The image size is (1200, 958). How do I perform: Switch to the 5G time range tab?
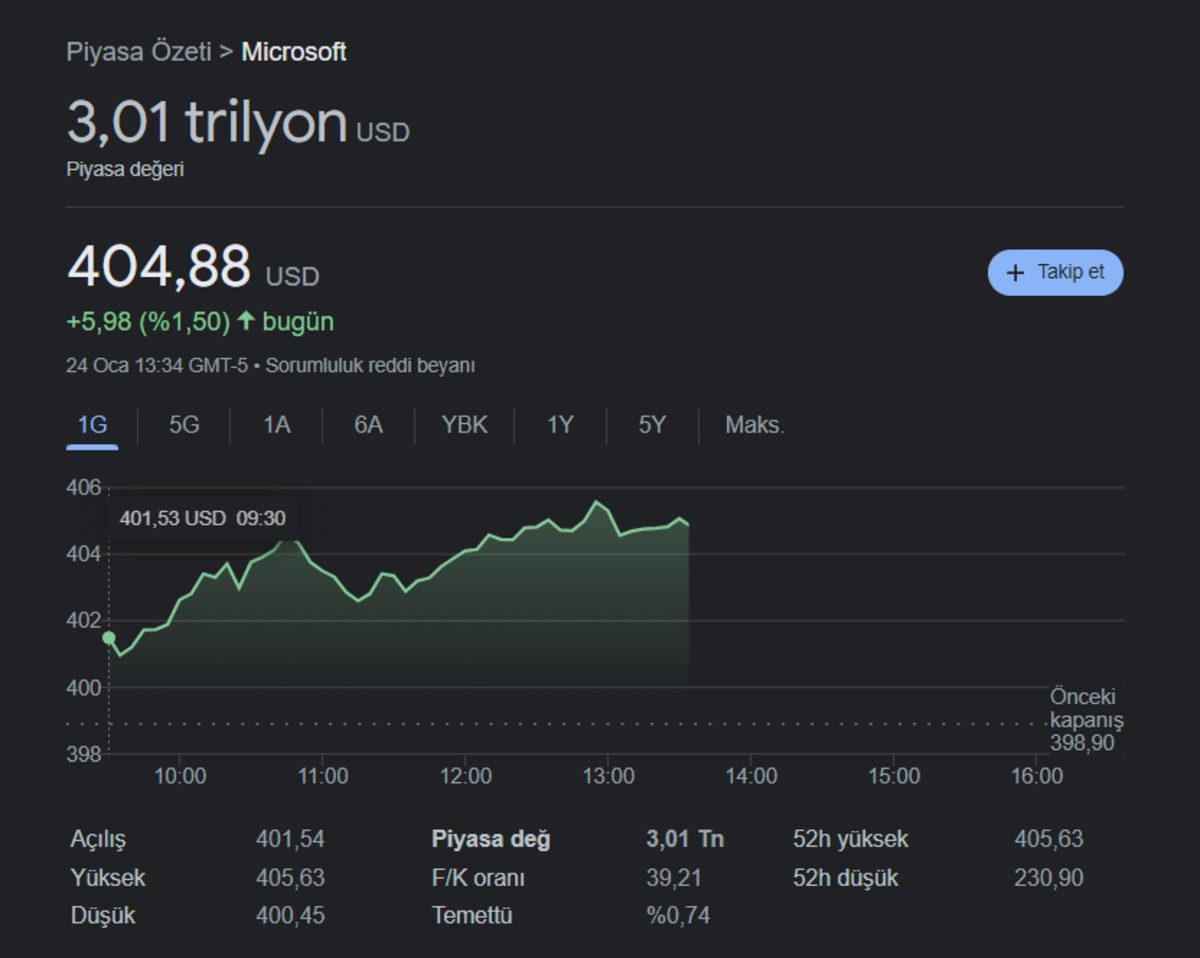click(184, 424)
